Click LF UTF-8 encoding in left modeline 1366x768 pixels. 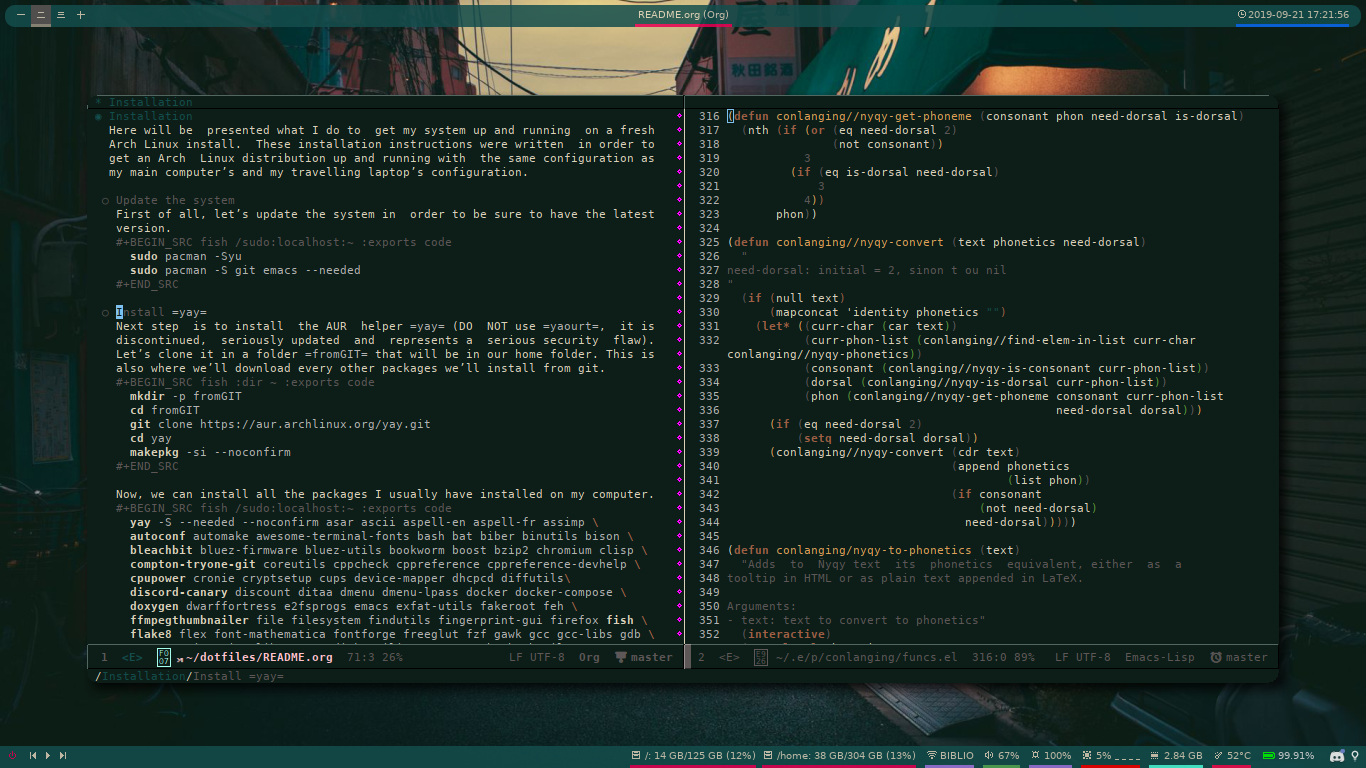click(x=537, y=657)
